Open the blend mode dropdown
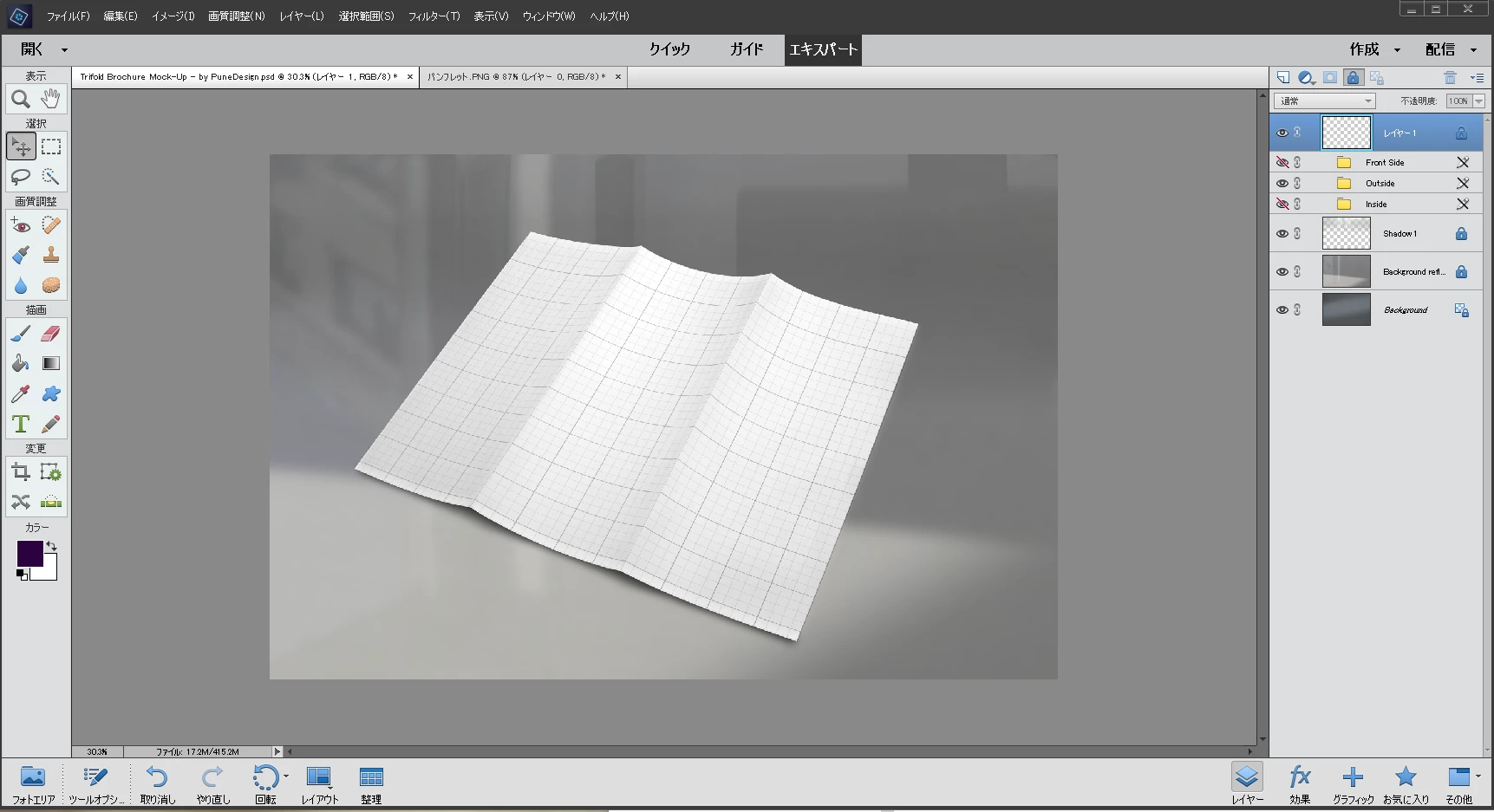The height and width of the screenshot is (812, 1494). [x=1324, y=101]
